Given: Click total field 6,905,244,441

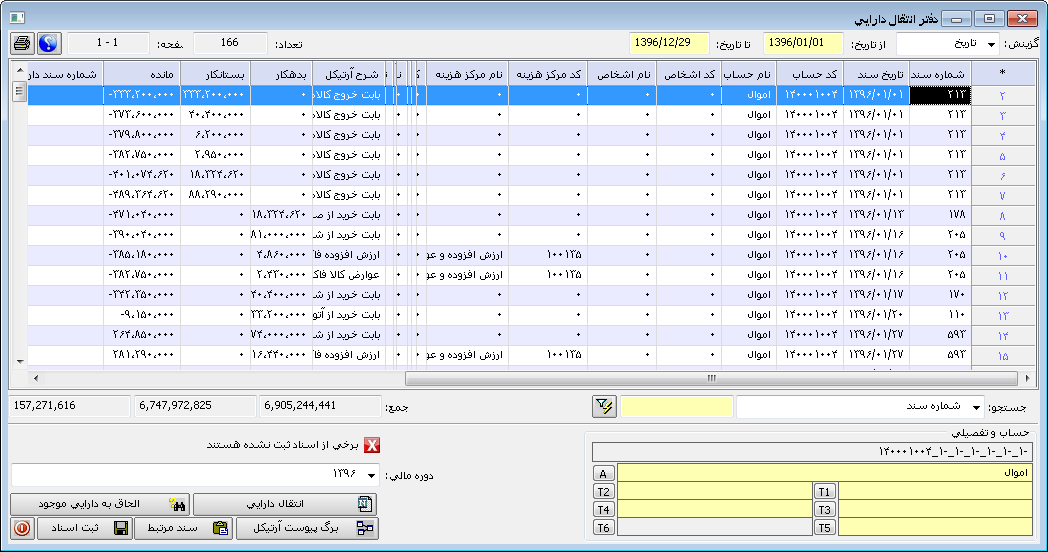Looking at the screenshot, I should point(319,406).
